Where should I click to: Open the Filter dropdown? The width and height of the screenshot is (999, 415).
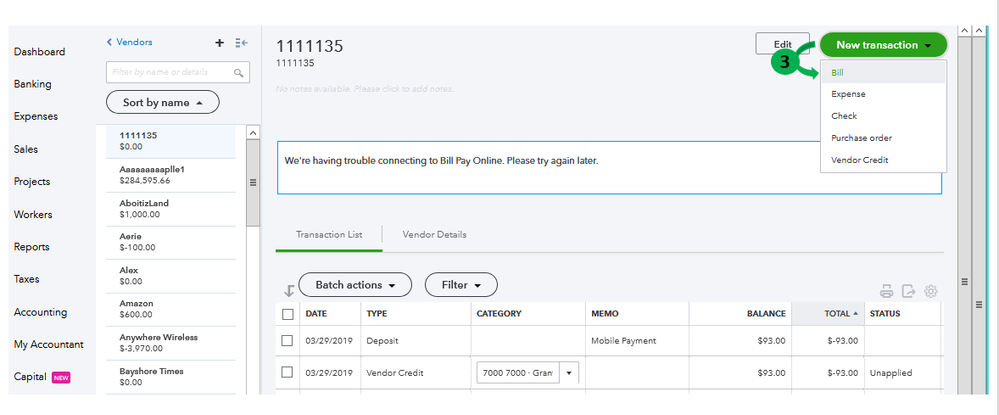click(x=461, y=285)
